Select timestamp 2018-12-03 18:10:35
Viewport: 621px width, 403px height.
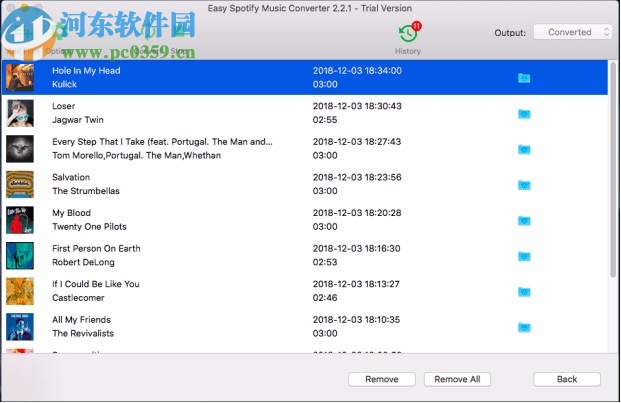point(356,320)
